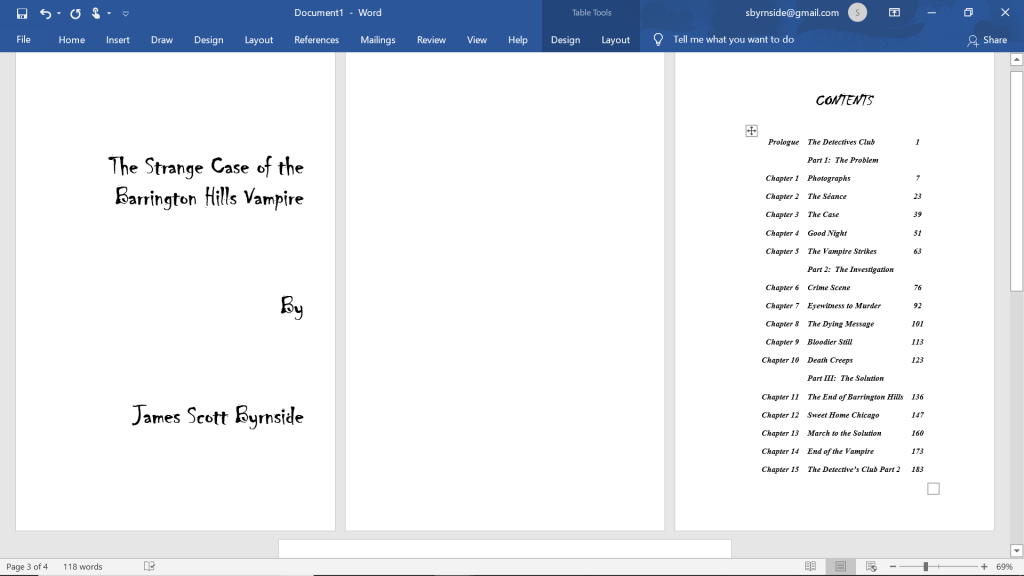Click the table move handle icon
This screenshot has width=1024, height=576.
pos(752,131)
